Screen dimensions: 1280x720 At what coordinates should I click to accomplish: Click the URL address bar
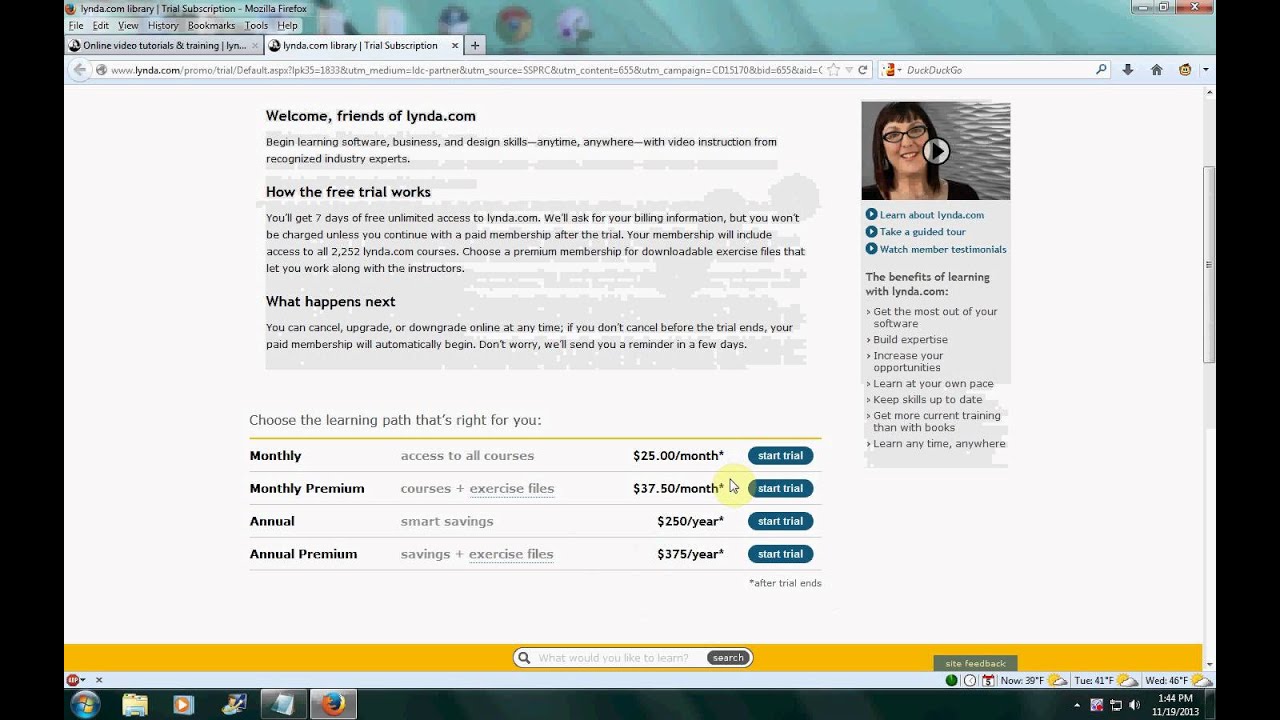(465, 70)
